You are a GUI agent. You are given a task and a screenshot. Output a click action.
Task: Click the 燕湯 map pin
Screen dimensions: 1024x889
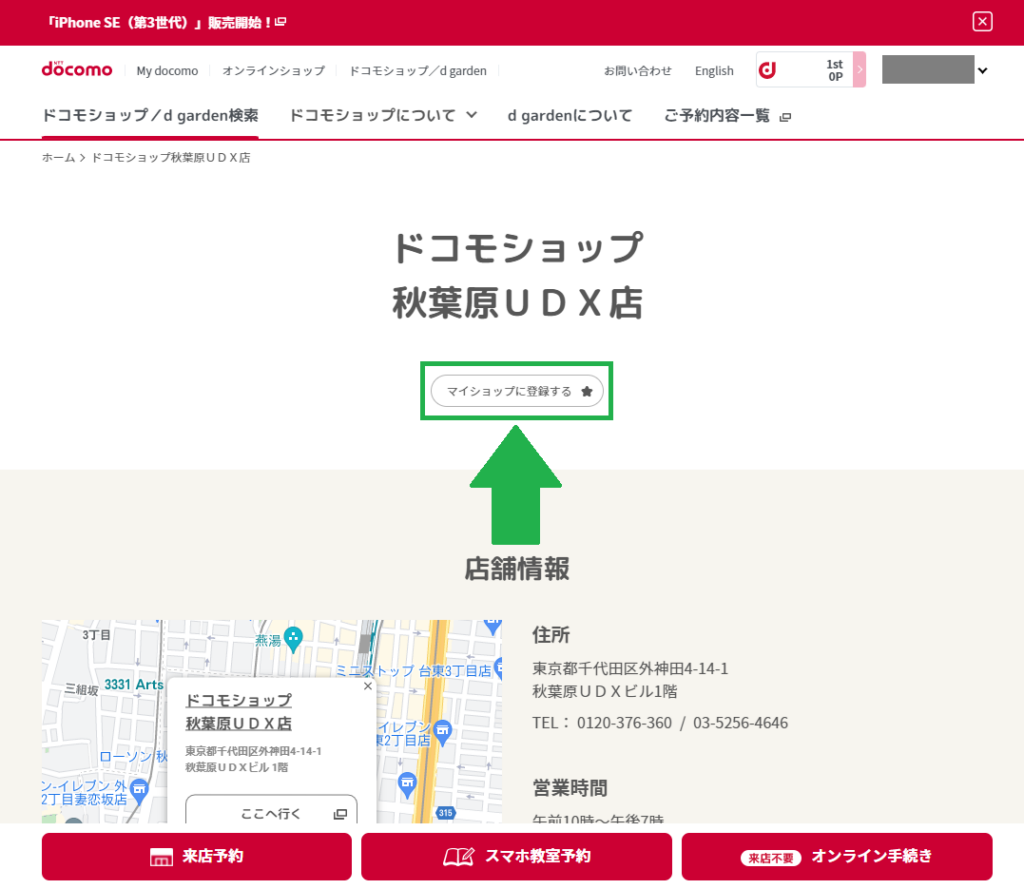[294, 639]
